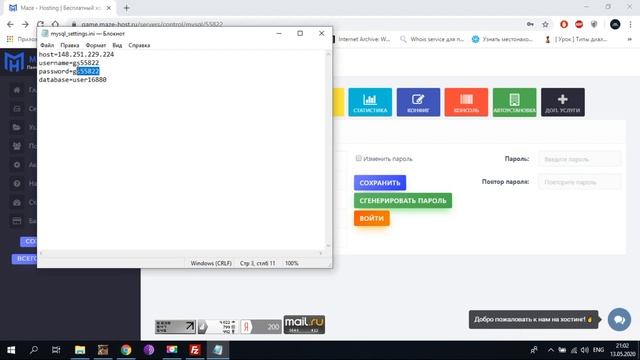Click the Opera extension icon in Chrome toolbar

564,24
